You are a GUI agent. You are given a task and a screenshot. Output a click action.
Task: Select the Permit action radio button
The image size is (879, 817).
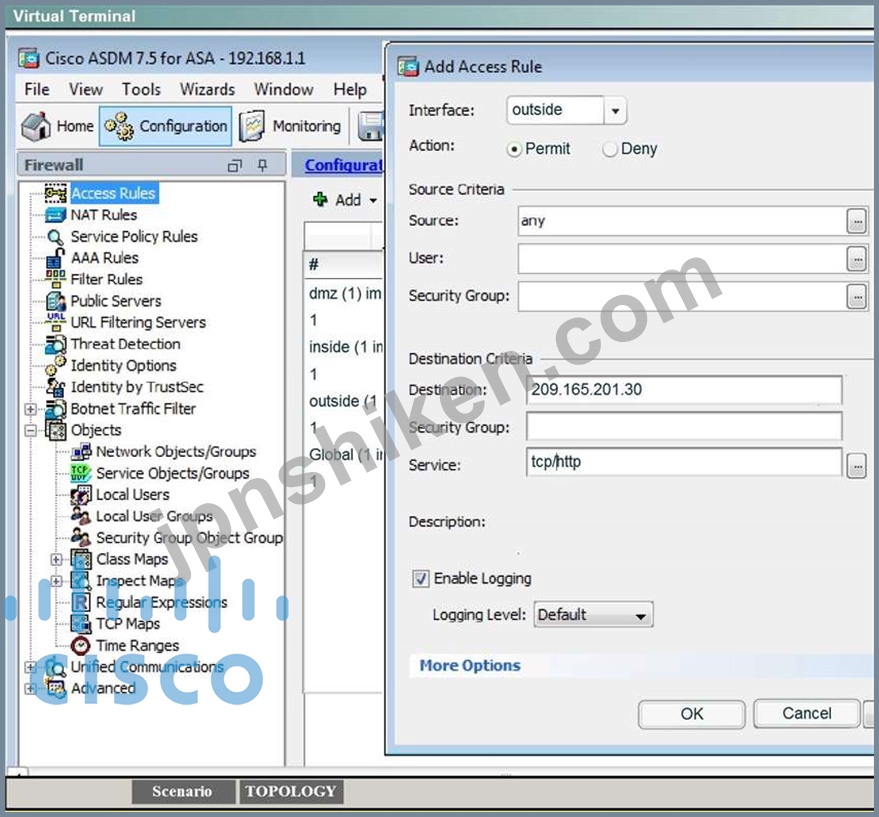click(514, 150)
